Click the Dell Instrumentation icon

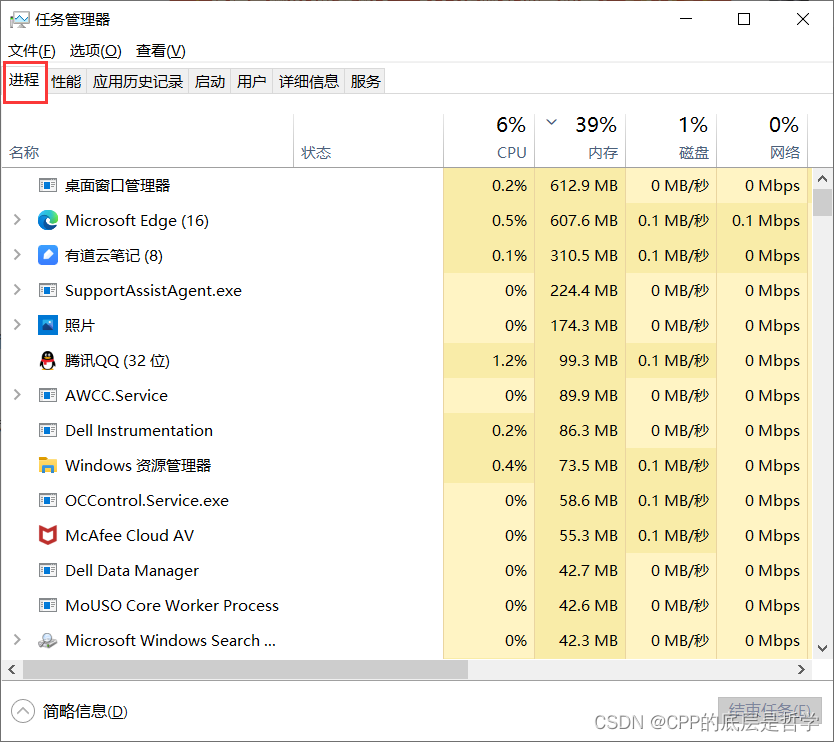(x=48, y=430)
